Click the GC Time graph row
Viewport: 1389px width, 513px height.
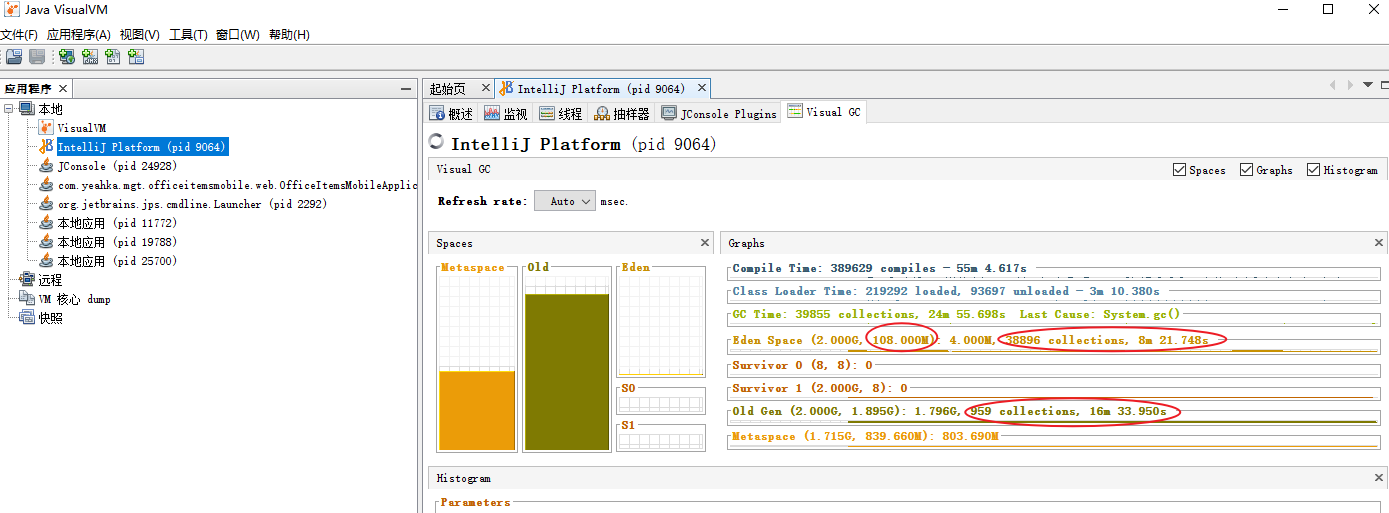1053,315
